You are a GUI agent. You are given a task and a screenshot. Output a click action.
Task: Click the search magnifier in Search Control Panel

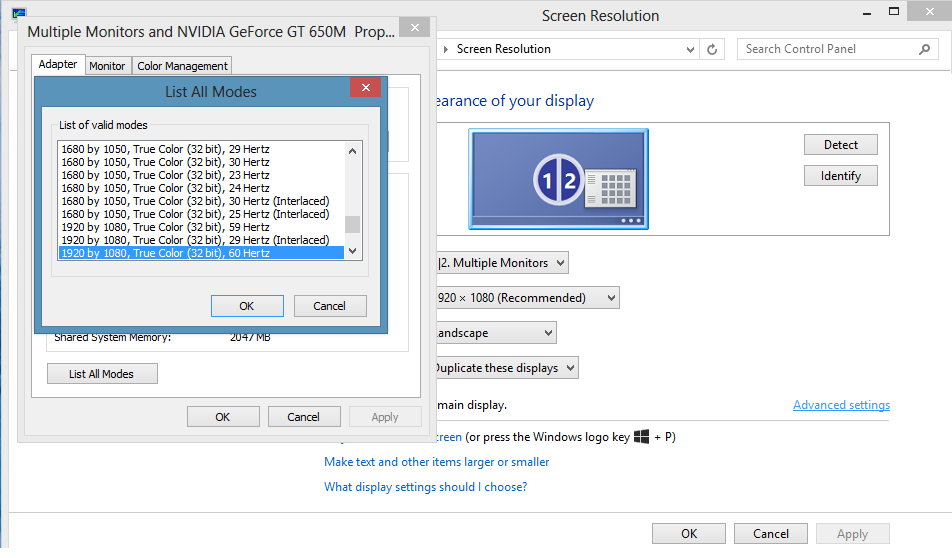point(924,49)
